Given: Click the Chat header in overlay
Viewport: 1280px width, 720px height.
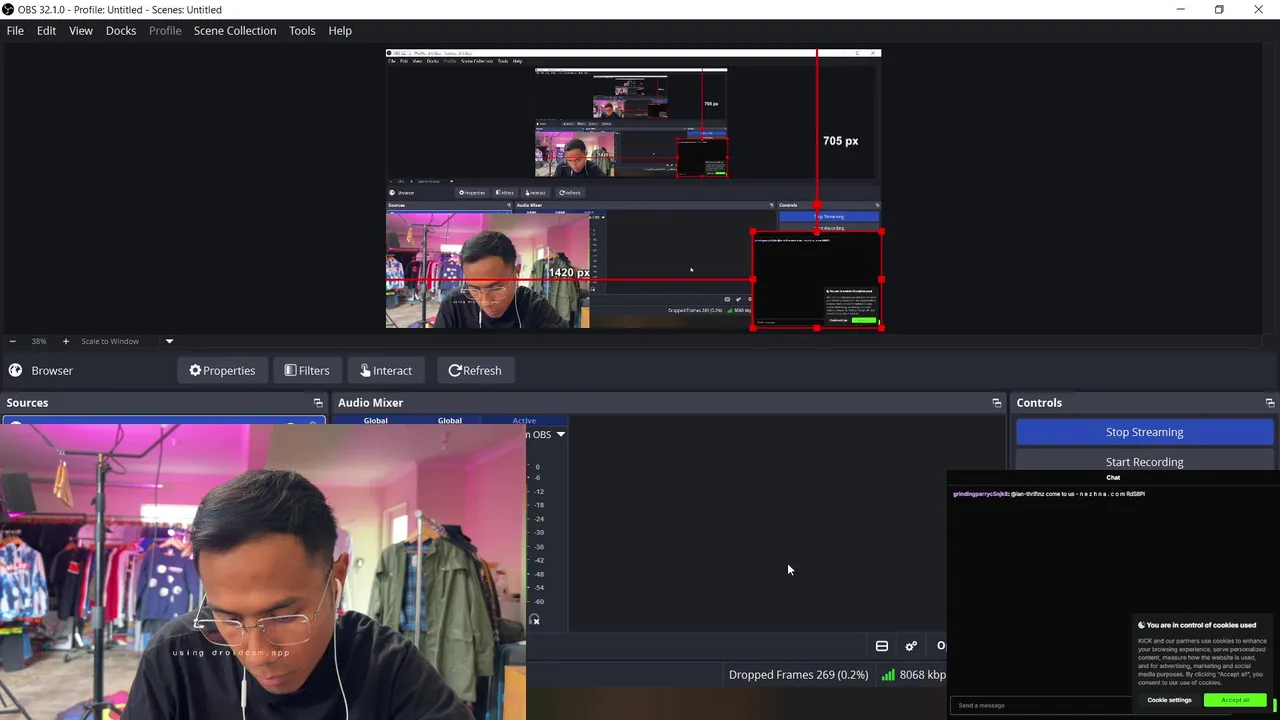Looking at the screenshot, I should click(1113, 478).
